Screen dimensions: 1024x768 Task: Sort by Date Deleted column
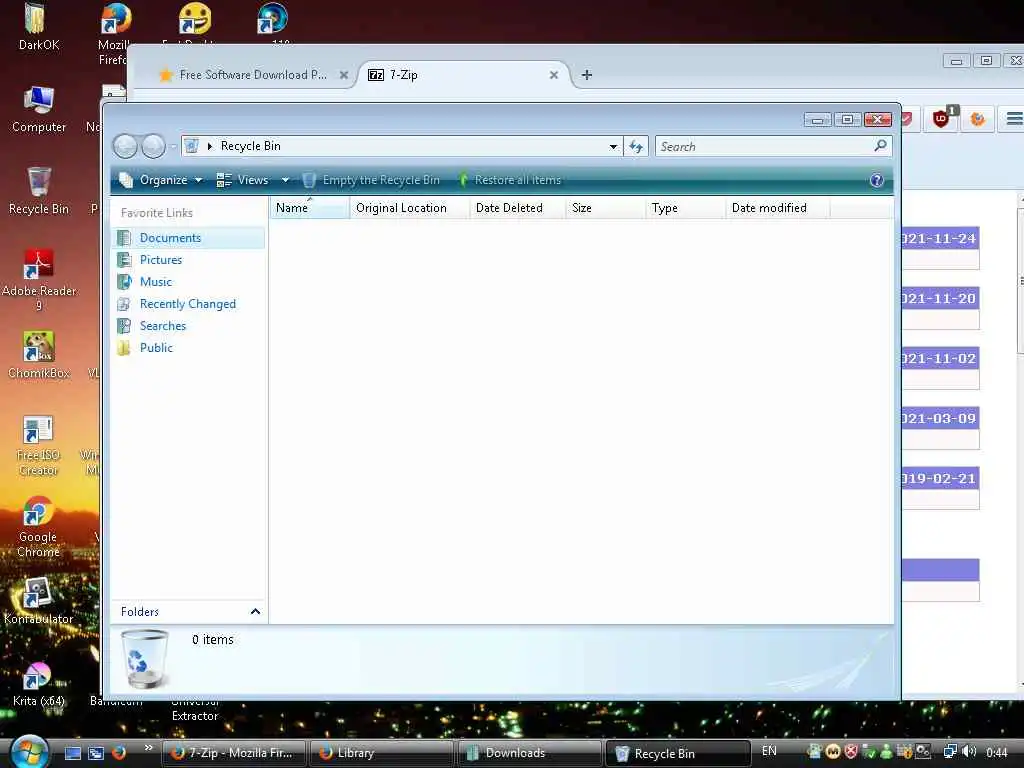517,208
